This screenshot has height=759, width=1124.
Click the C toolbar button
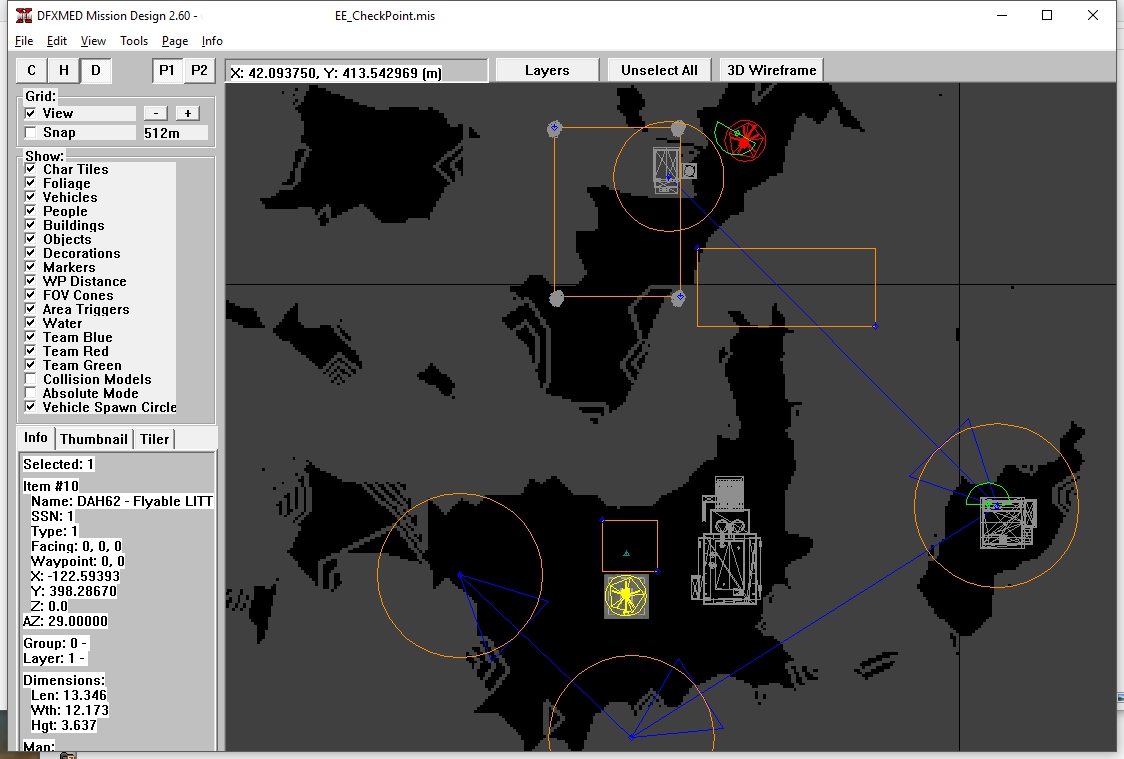(32, 70)
